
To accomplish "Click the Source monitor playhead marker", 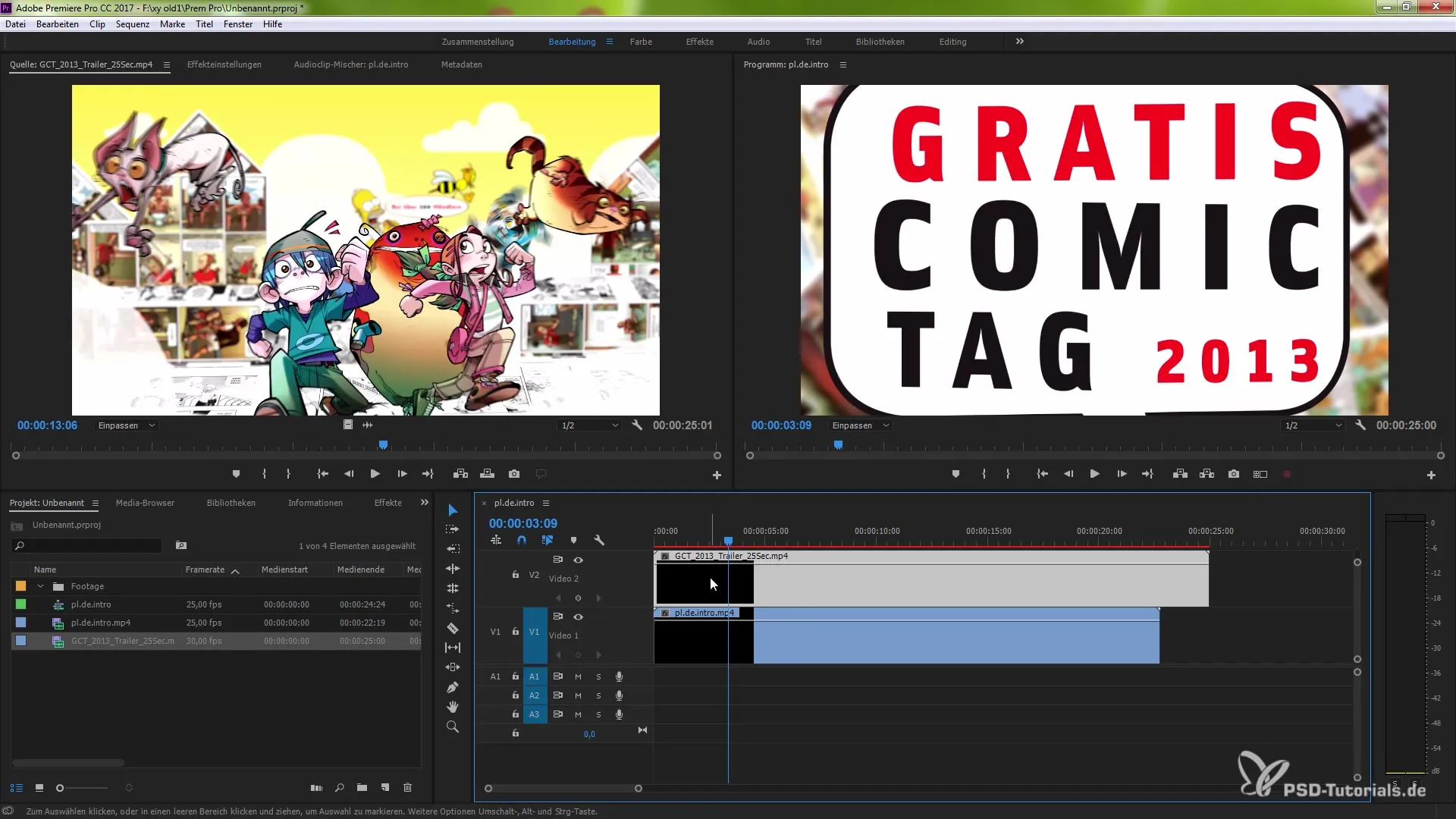I will (383, 445).
